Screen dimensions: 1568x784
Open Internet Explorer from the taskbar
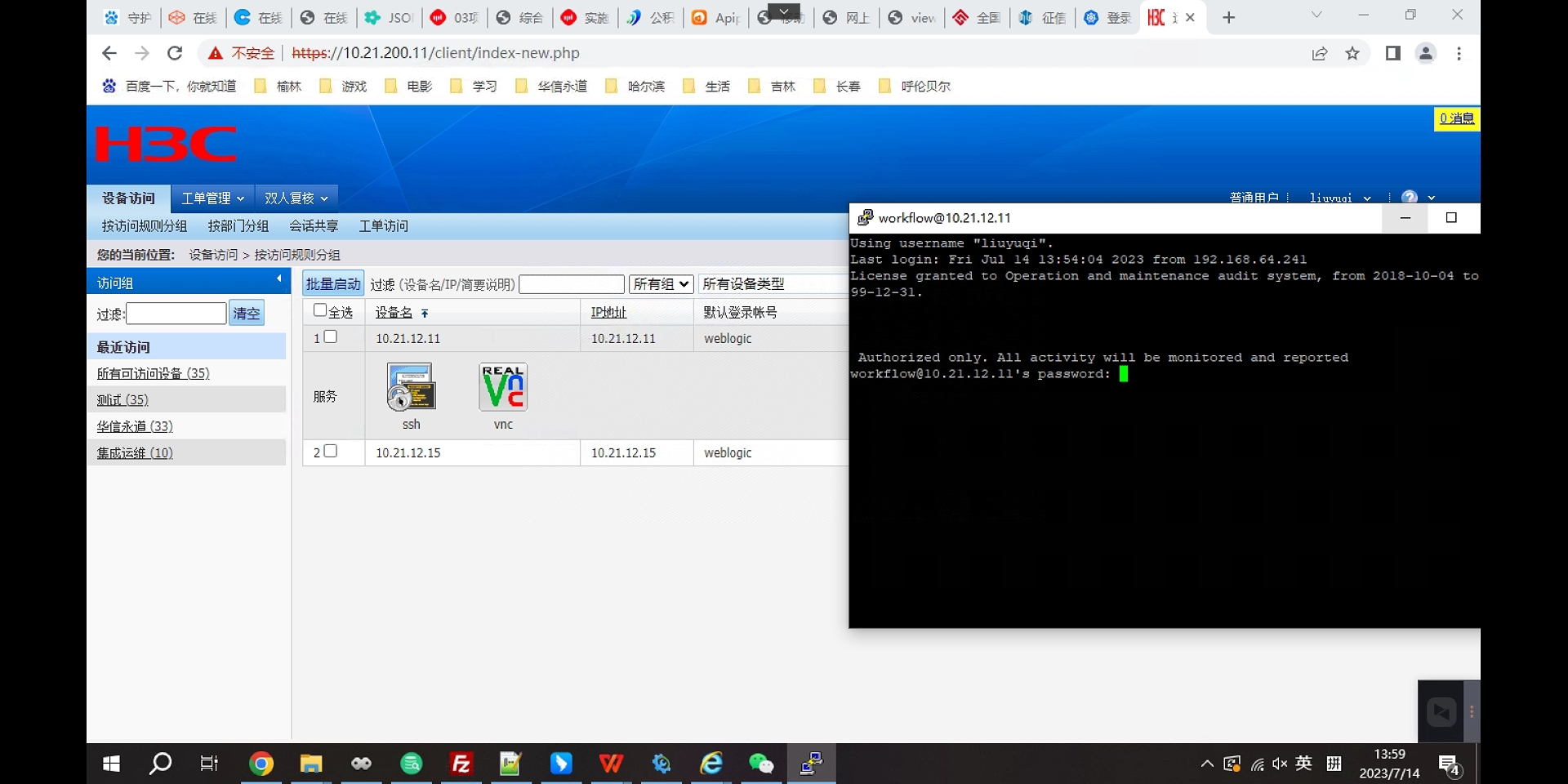pyautogui.click(x=711, y=764)
